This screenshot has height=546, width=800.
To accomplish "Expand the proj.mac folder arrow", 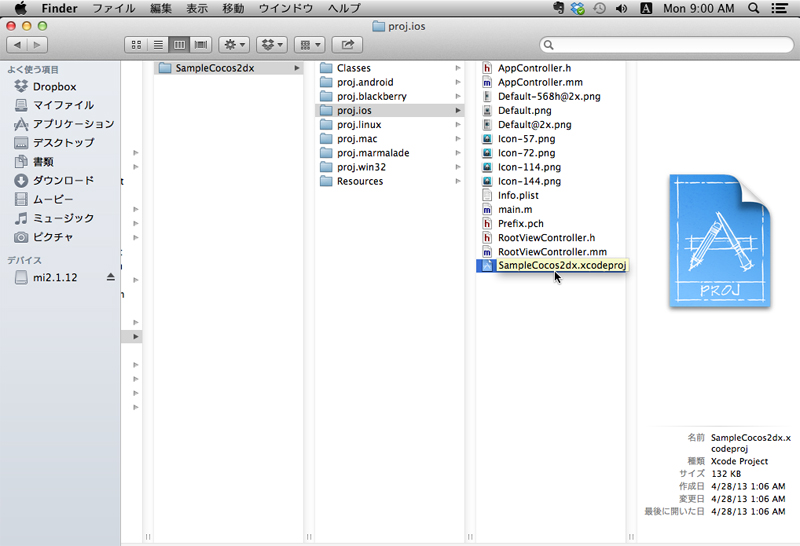I will click(458, 139).
